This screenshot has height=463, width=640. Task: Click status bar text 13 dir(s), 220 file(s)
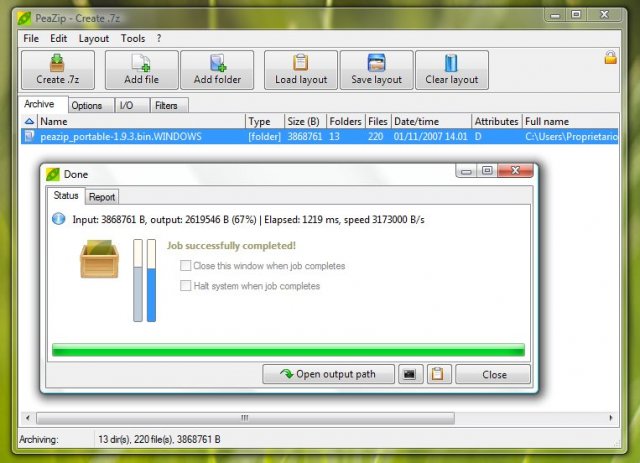pos(159,439)
